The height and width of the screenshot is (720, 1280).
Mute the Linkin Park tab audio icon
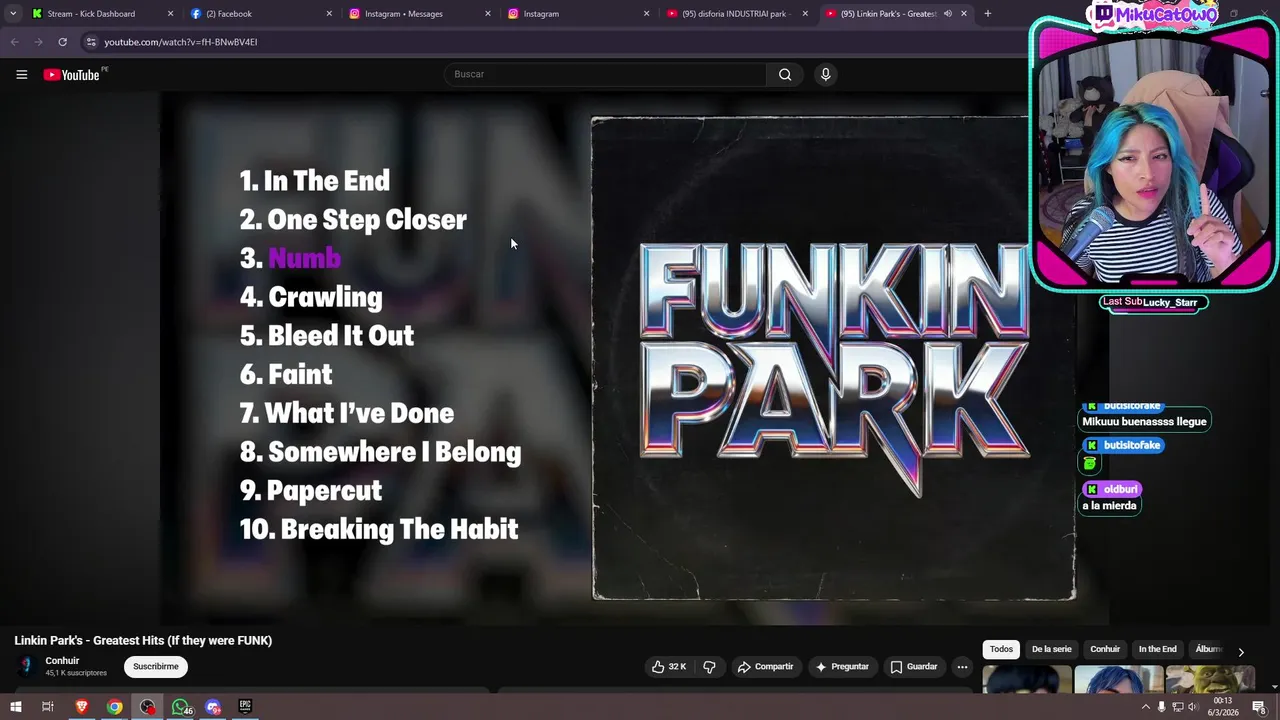click(947, 14)
